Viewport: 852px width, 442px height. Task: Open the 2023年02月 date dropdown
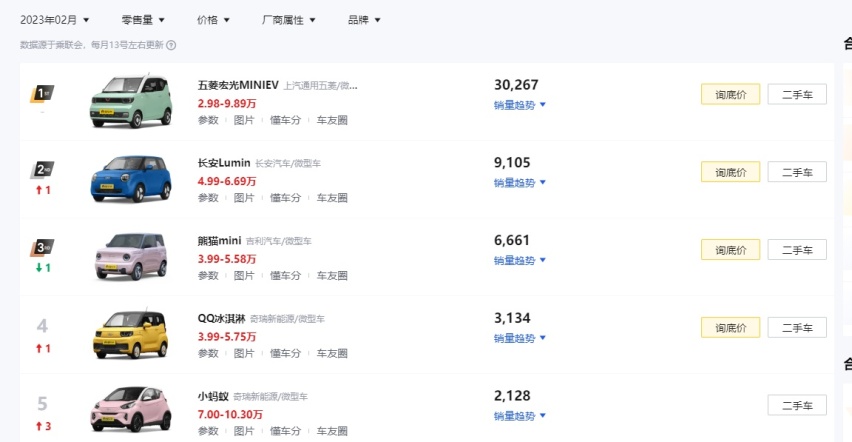[x=54, y=20]
